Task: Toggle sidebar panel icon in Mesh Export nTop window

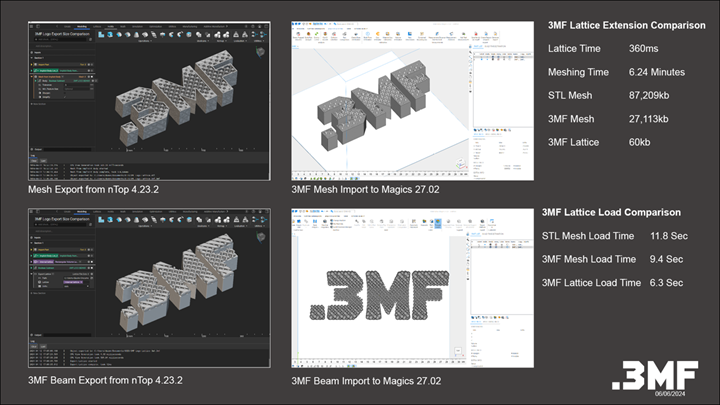Action: tap(38, 27)
